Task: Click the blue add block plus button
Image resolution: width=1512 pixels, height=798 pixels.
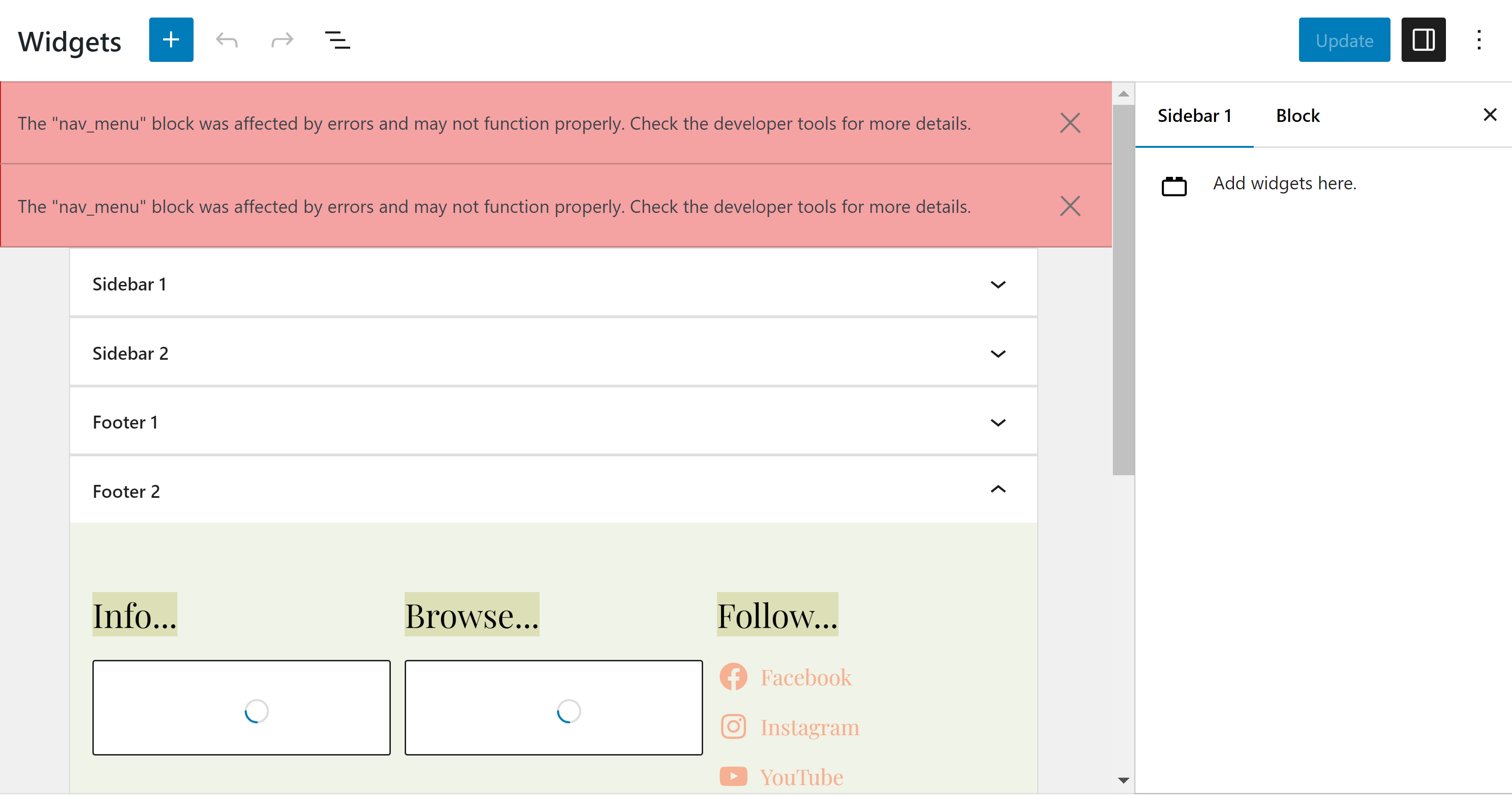Action: point(171,40)
